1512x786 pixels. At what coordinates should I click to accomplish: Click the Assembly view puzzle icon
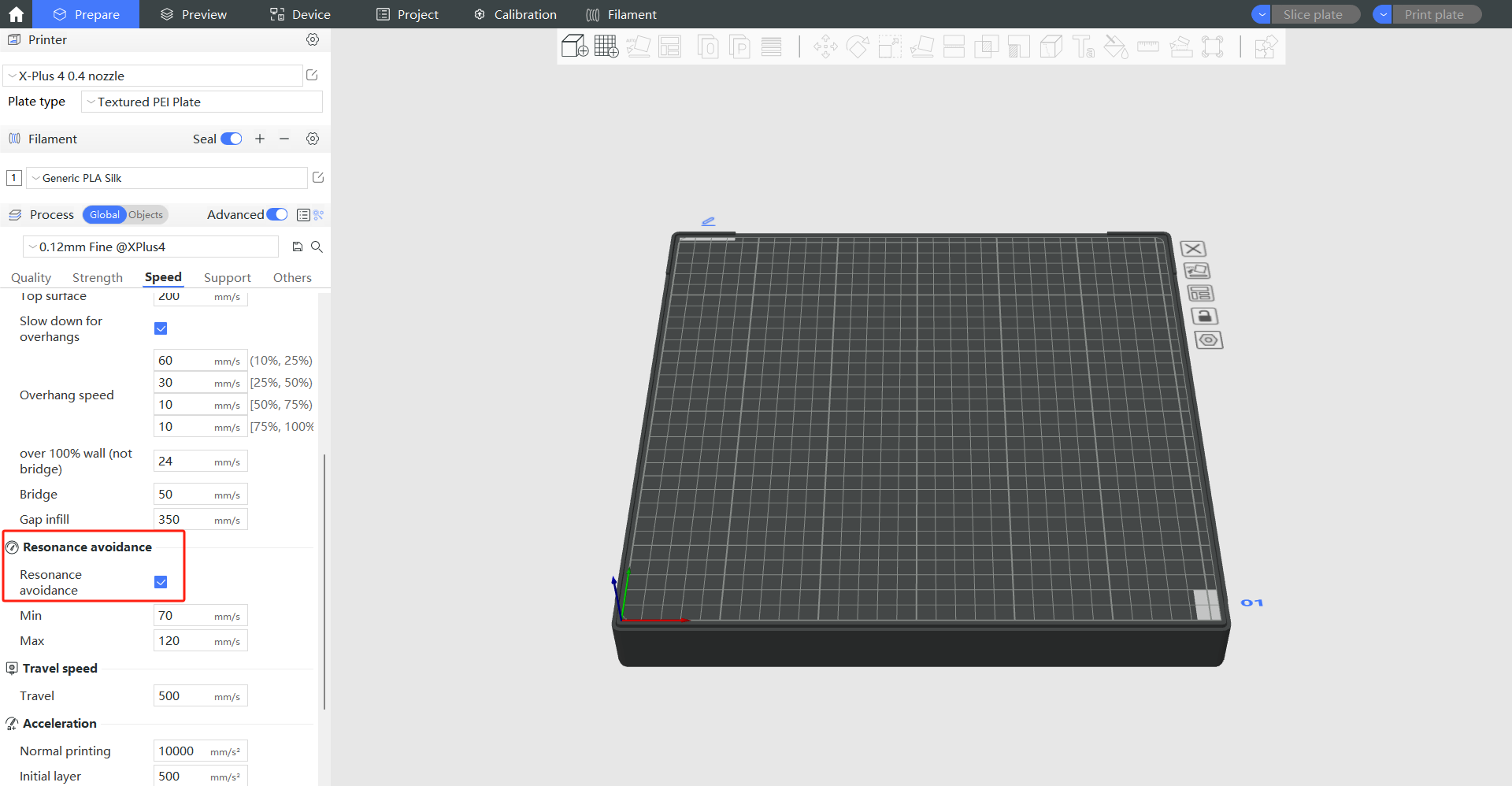[1266, 46]
